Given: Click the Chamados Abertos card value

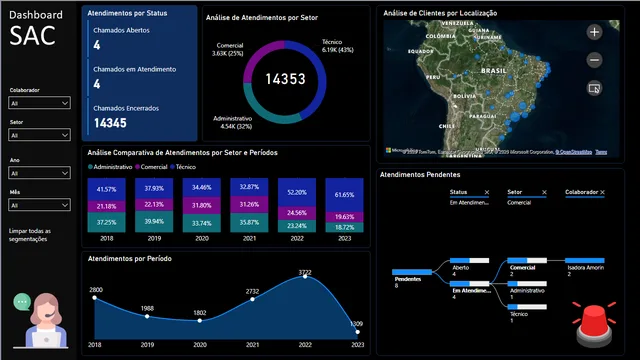Looking at the screenshot, I should click(97, 45).
